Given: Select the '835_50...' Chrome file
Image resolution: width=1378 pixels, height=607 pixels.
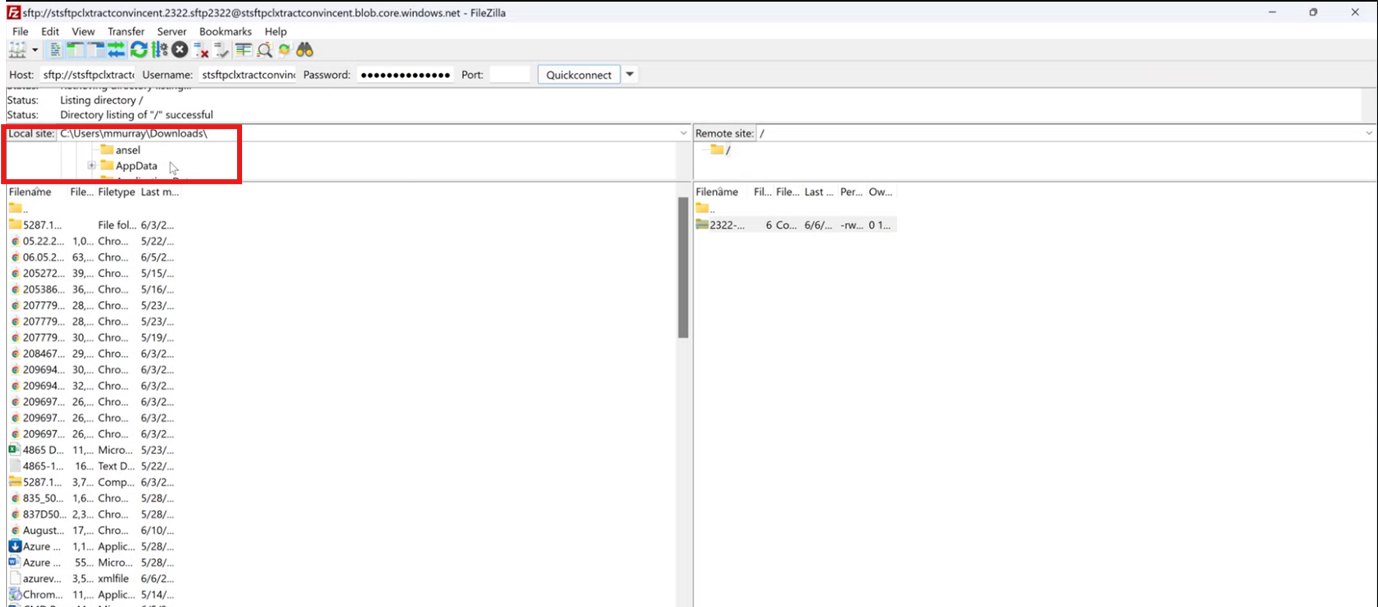Looking at the screenshot, I should pos(93,498).
